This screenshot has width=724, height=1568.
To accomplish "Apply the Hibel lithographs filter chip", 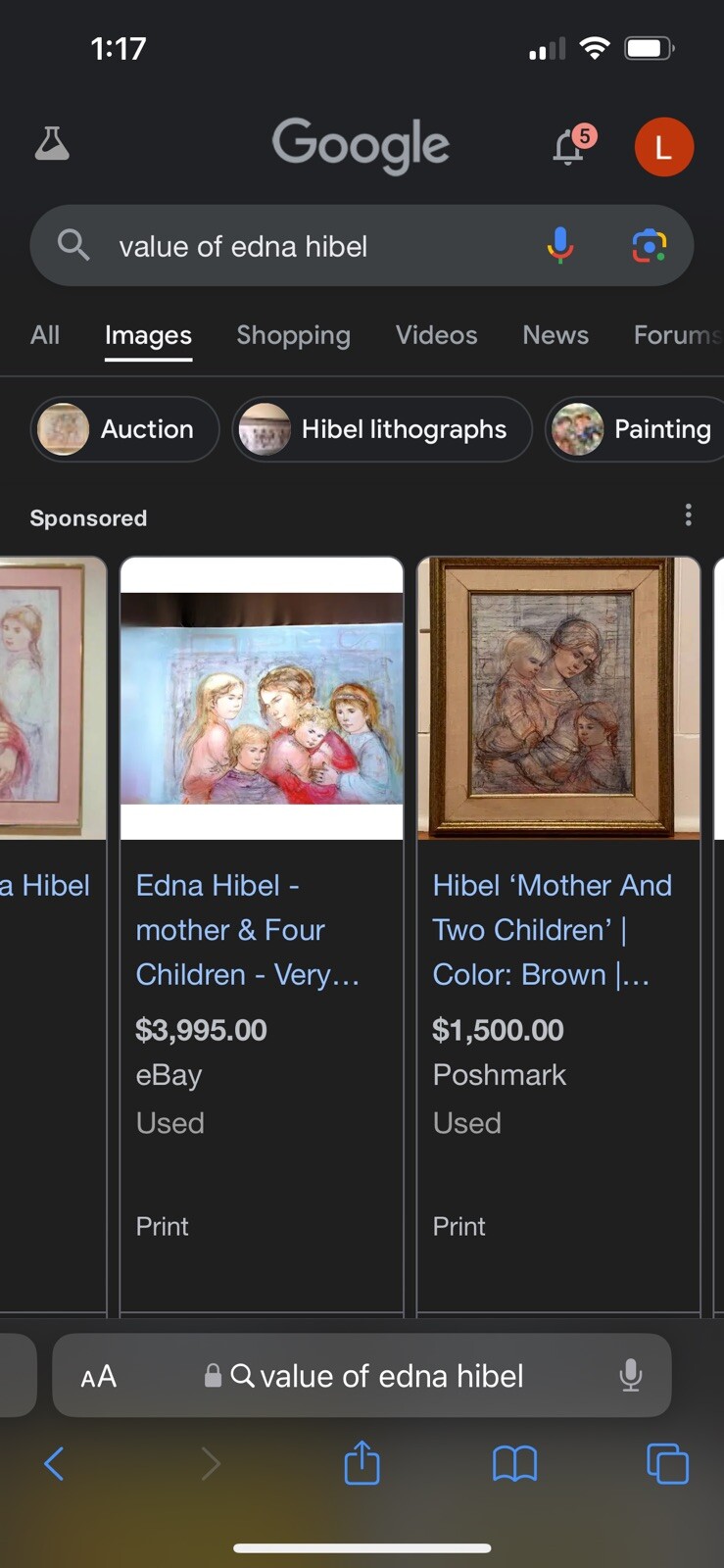I will [382, 429].
